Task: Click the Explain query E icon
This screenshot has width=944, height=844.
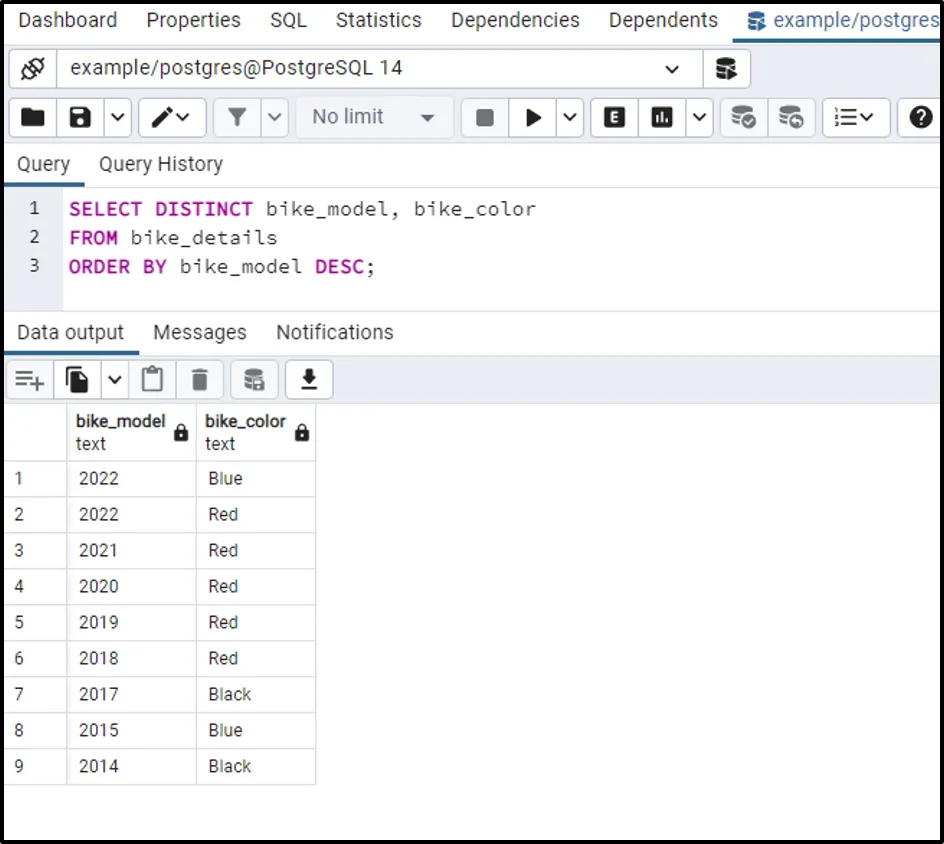Action: 614,118
